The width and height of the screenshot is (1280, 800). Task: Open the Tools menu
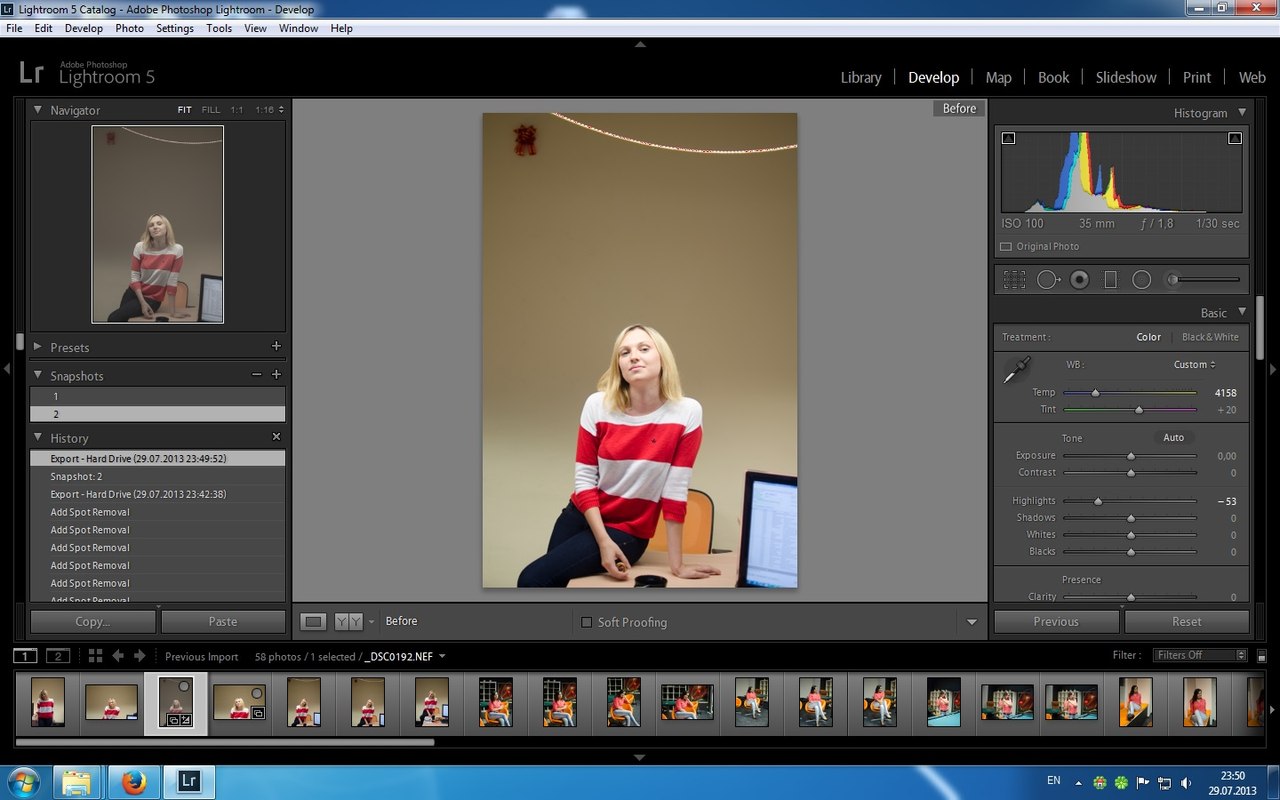click(219, 28)
